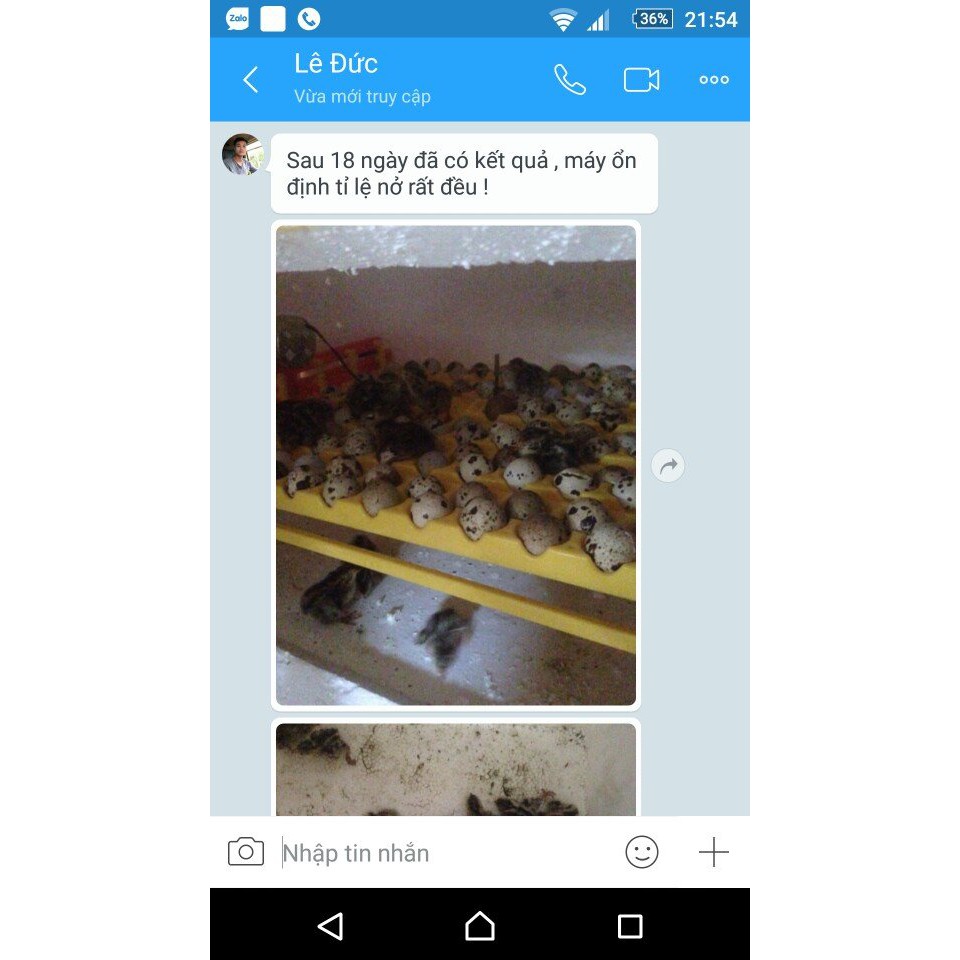Viewport: 960px width, 960px height.
Task: Open Android recent apps square button
Action: (x=630, y=926)
